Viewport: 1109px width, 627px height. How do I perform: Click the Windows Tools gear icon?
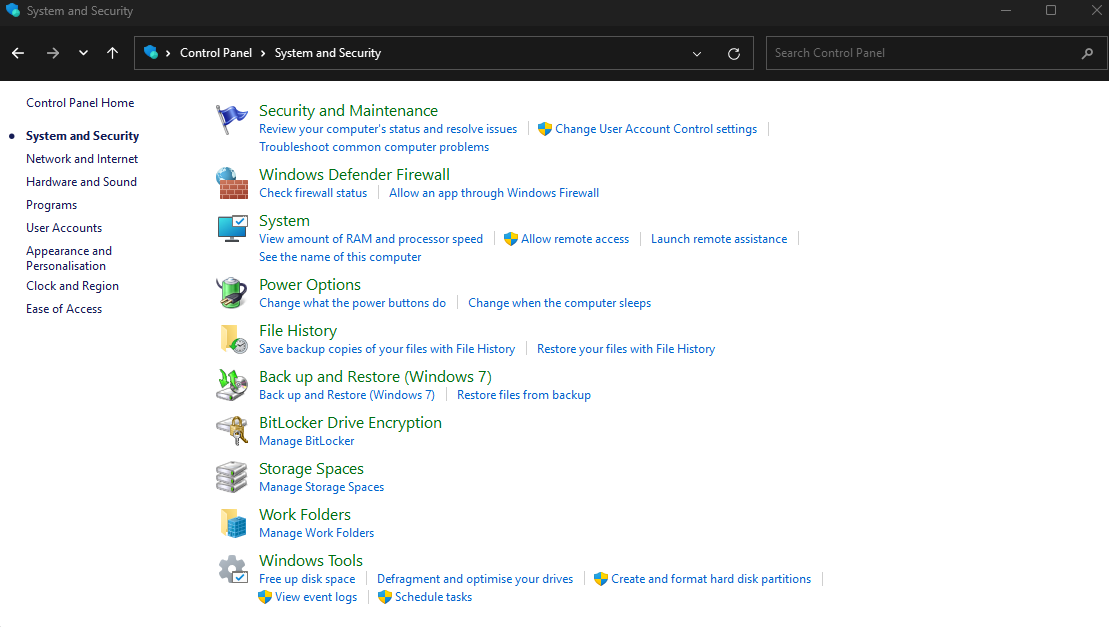233,569
